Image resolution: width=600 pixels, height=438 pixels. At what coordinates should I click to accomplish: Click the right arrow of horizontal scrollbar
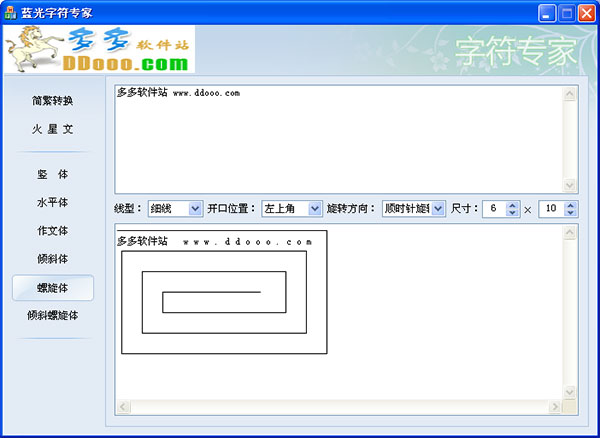(x=555, y=407)
